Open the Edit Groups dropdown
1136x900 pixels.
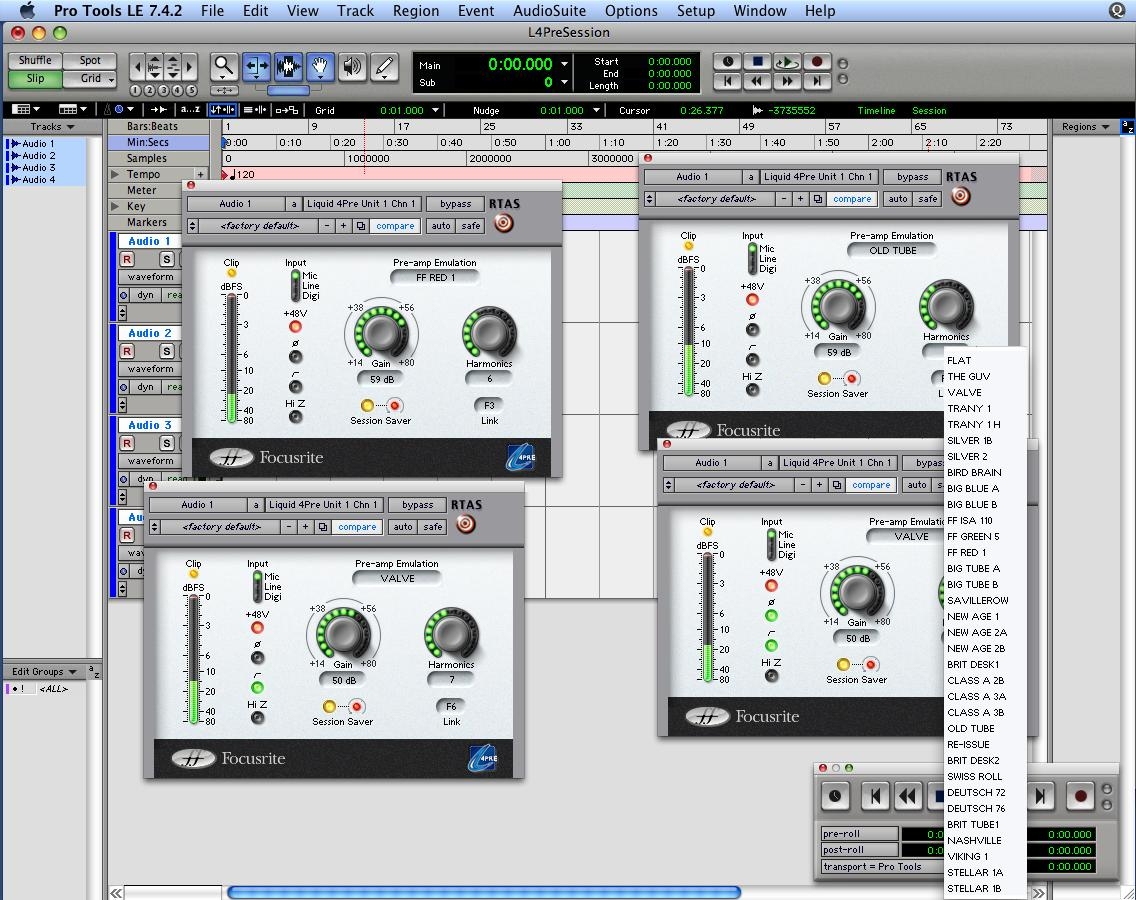[43, 672]
